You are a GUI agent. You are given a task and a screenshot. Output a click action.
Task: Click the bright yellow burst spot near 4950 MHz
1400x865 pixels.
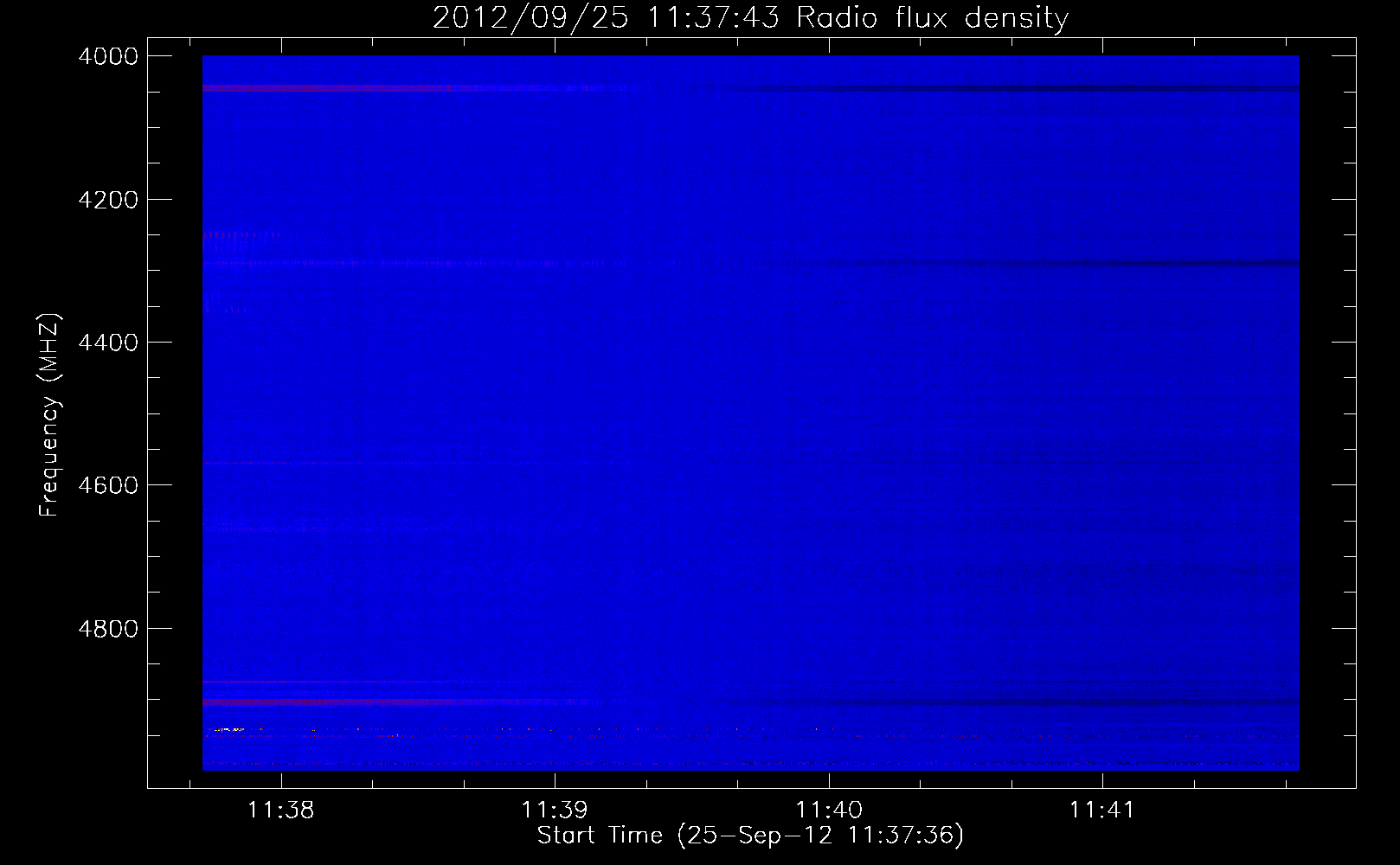point(228,730)
